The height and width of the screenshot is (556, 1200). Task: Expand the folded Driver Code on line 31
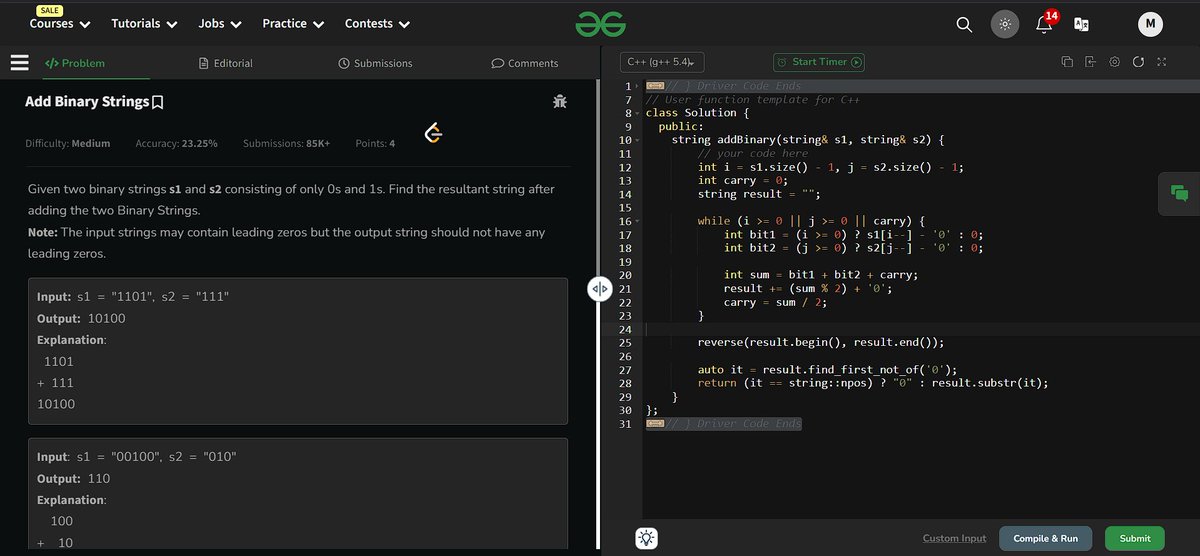[x=655, y=424]
